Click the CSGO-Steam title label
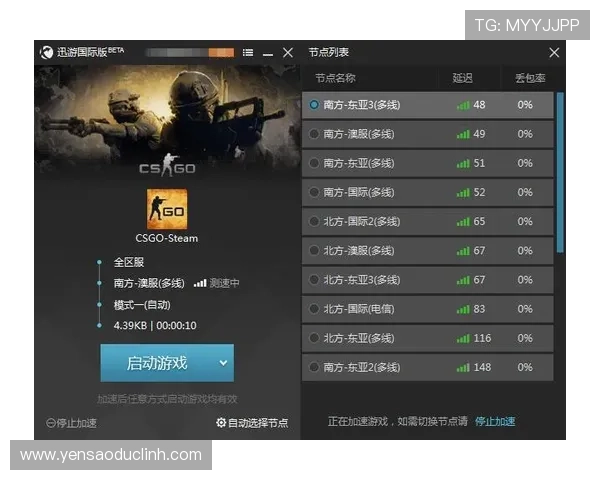Screen dimensions: 600x480 pos(167,238)
